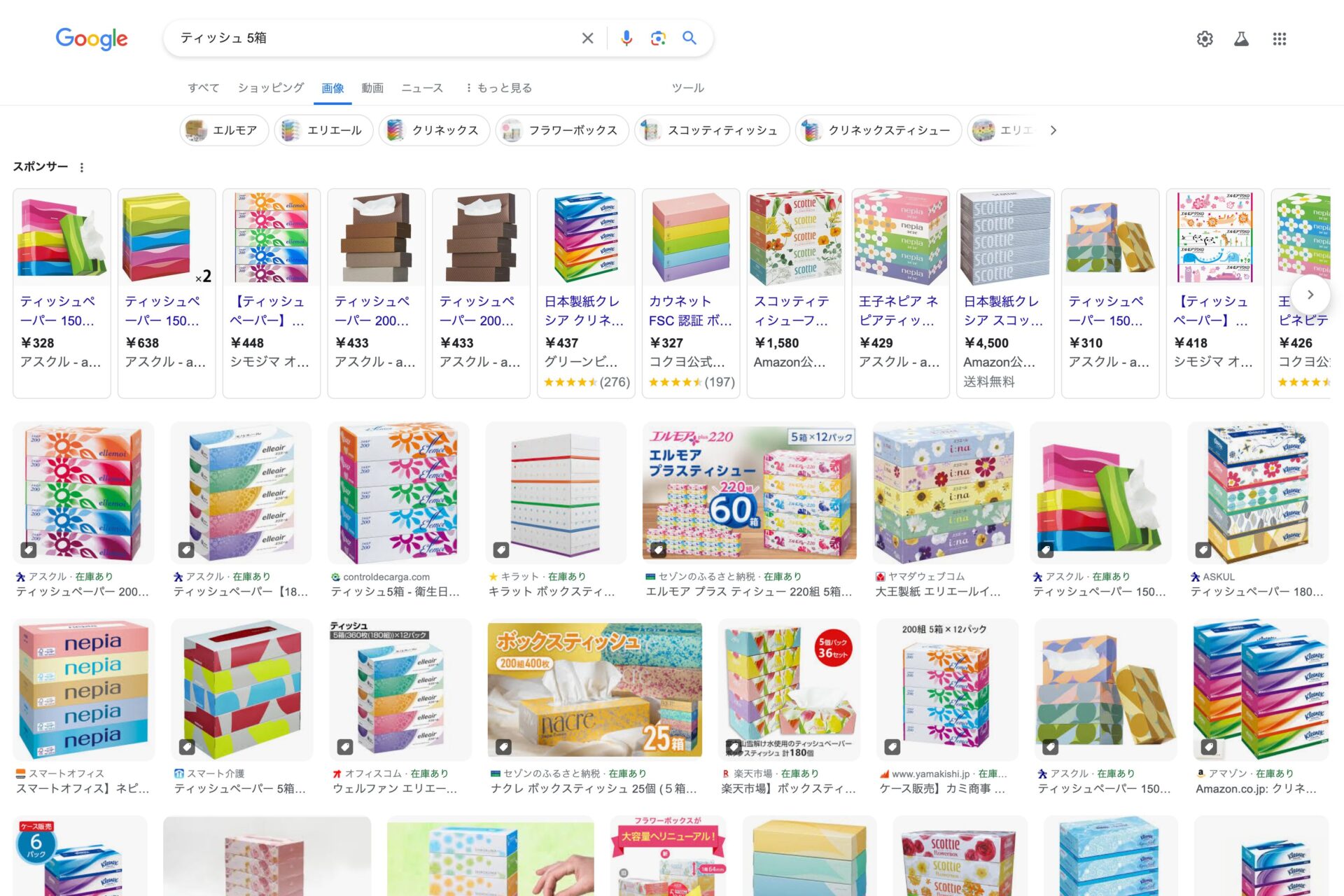Open sponsored ¥437 クリネックス listing
1344x896 pixels.
[x=586, y=293]
